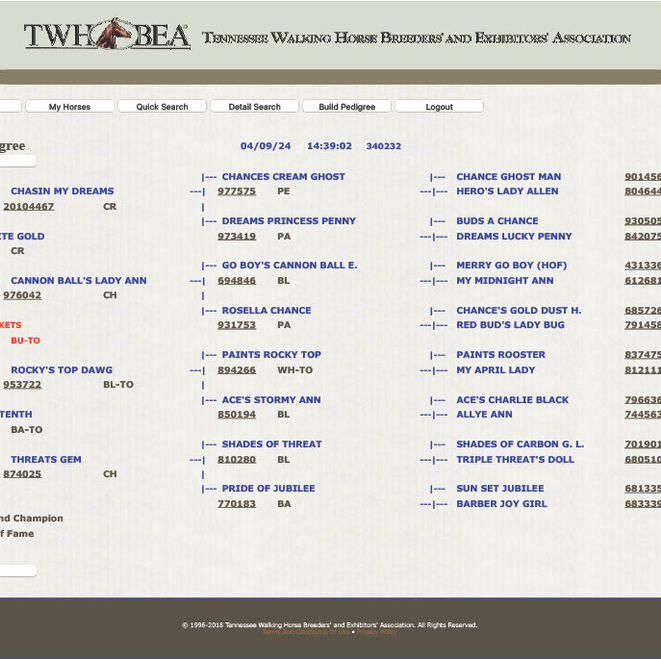Viewport: 661px width, 659px height.
Task: Click horse name PAINTS ROCKY TOP
Action: (x=271, y=355)
